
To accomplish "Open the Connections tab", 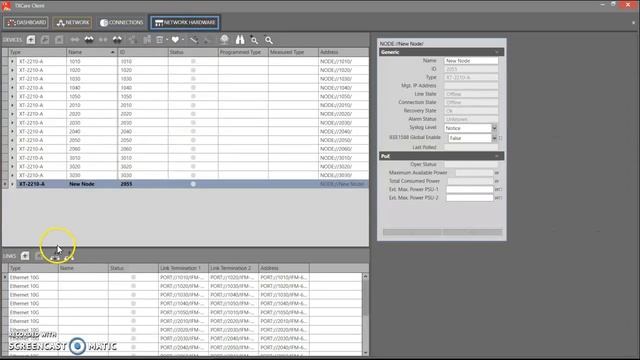I will pos(122,22).
